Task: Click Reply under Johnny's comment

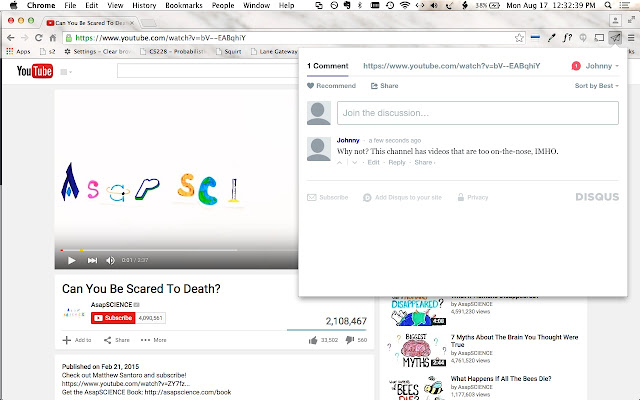Action: [x=397, y=162]
